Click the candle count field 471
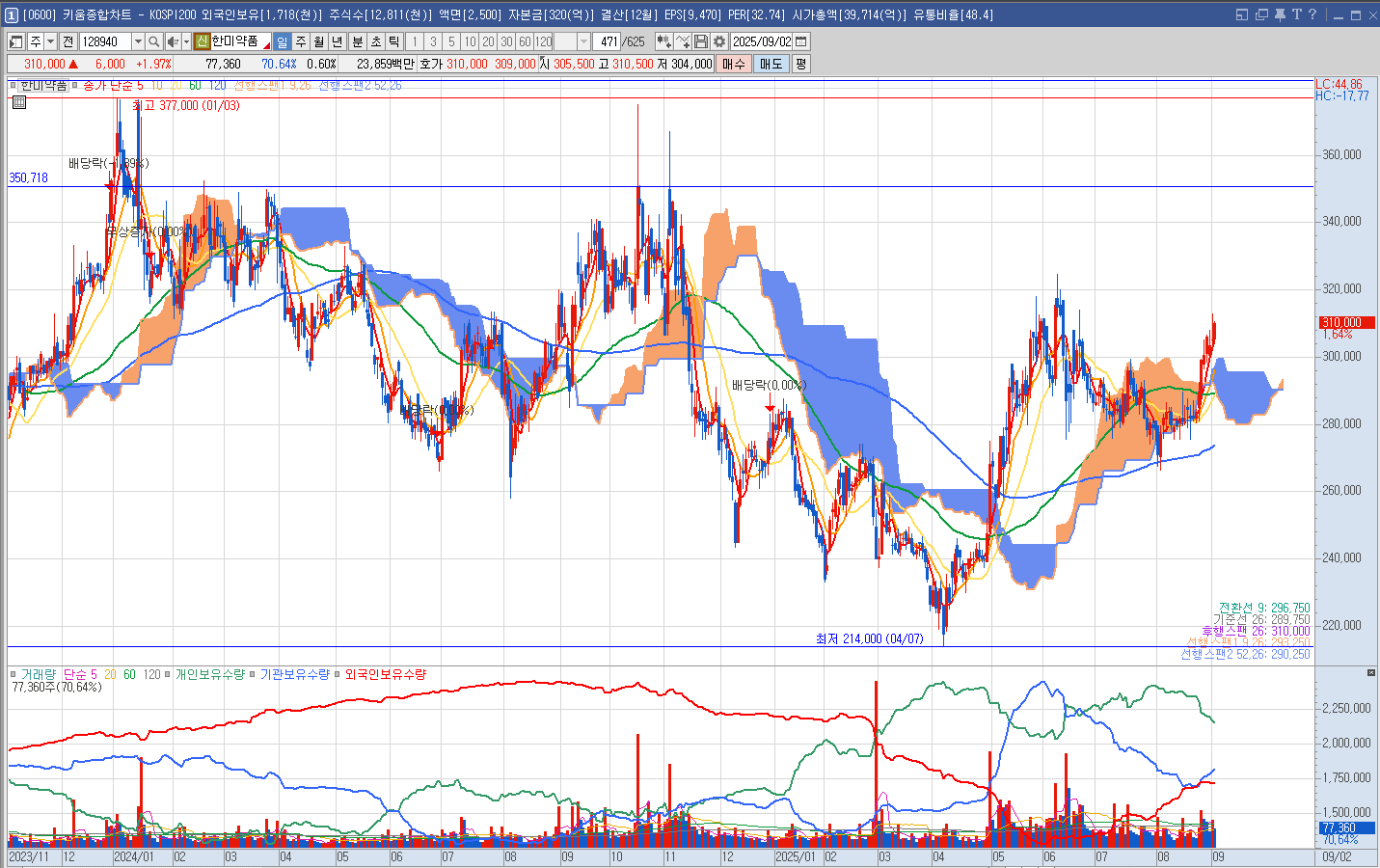Image resolution: width=1380 pixels, height=868 pixels. point(607,41)
